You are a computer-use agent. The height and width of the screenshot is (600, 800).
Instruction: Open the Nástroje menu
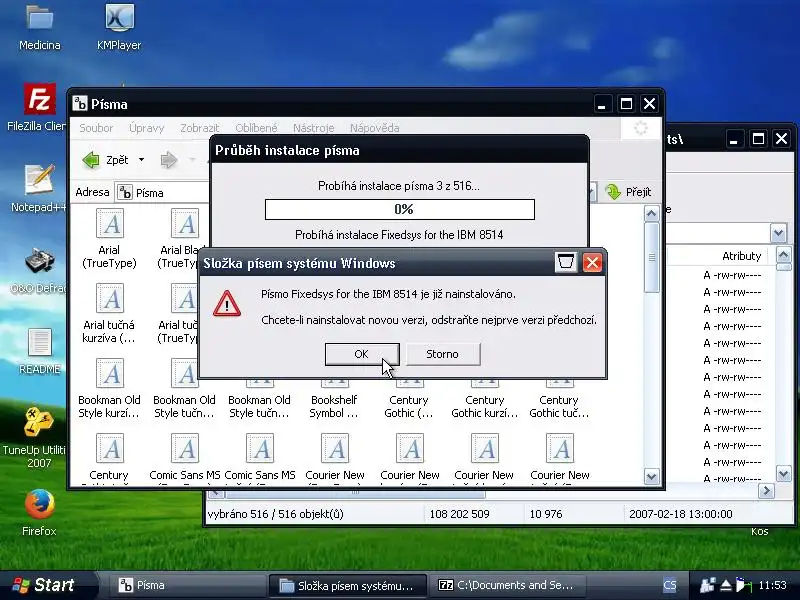313,128
